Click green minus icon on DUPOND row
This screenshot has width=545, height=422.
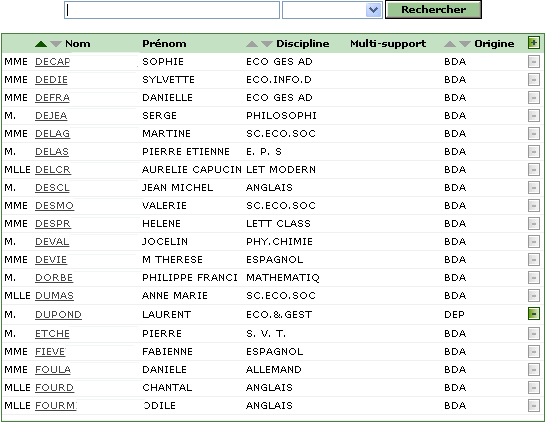(x=534, y=314)
